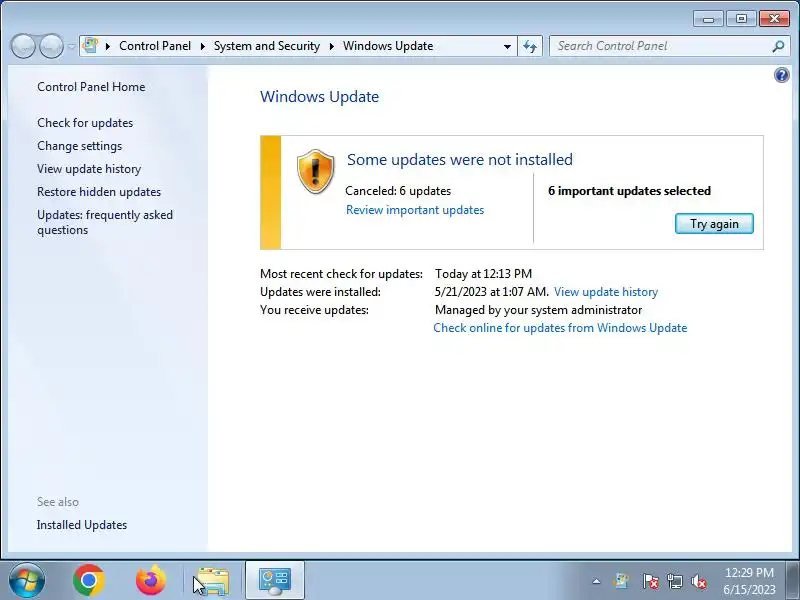800x600 pixels.
Task: Click 6 important updates selected
Action: click(x=629, y=191)
